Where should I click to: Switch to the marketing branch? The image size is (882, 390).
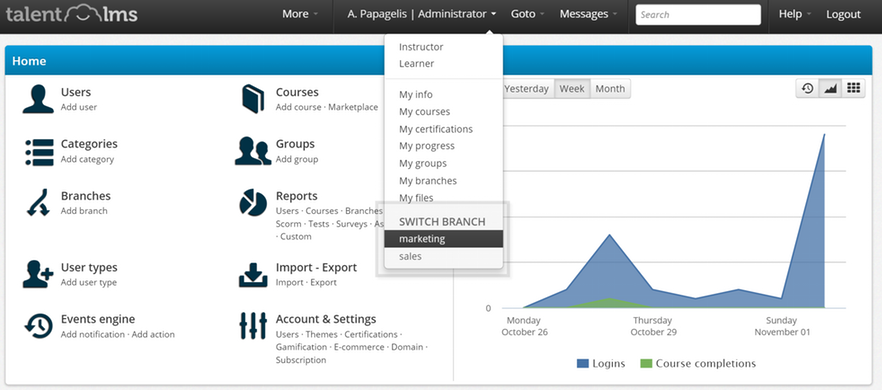click(x=443, y=239)
